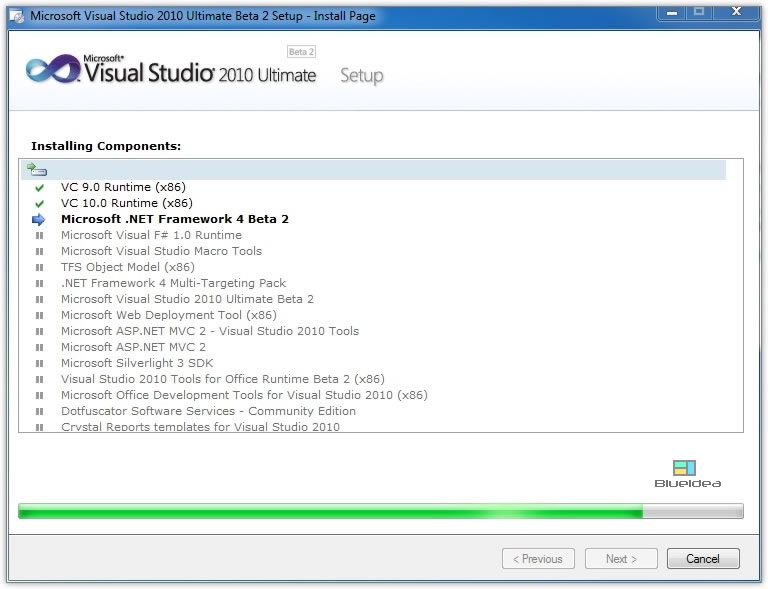Click the green checkmark beside VC 10.0 Runtime
Viewport: 768px width, 589px height.
[x=40, y=204]
